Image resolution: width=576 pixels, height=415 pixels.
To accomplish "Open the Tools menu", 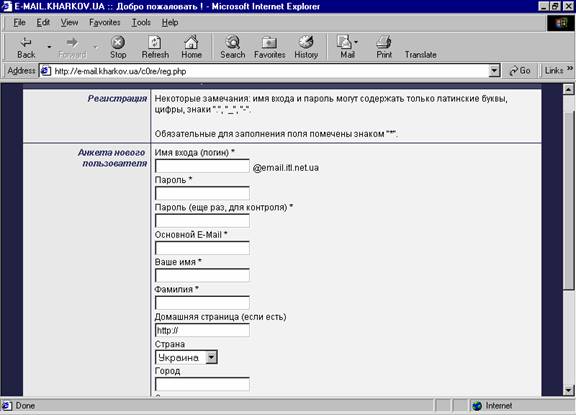I will [141, 22].
